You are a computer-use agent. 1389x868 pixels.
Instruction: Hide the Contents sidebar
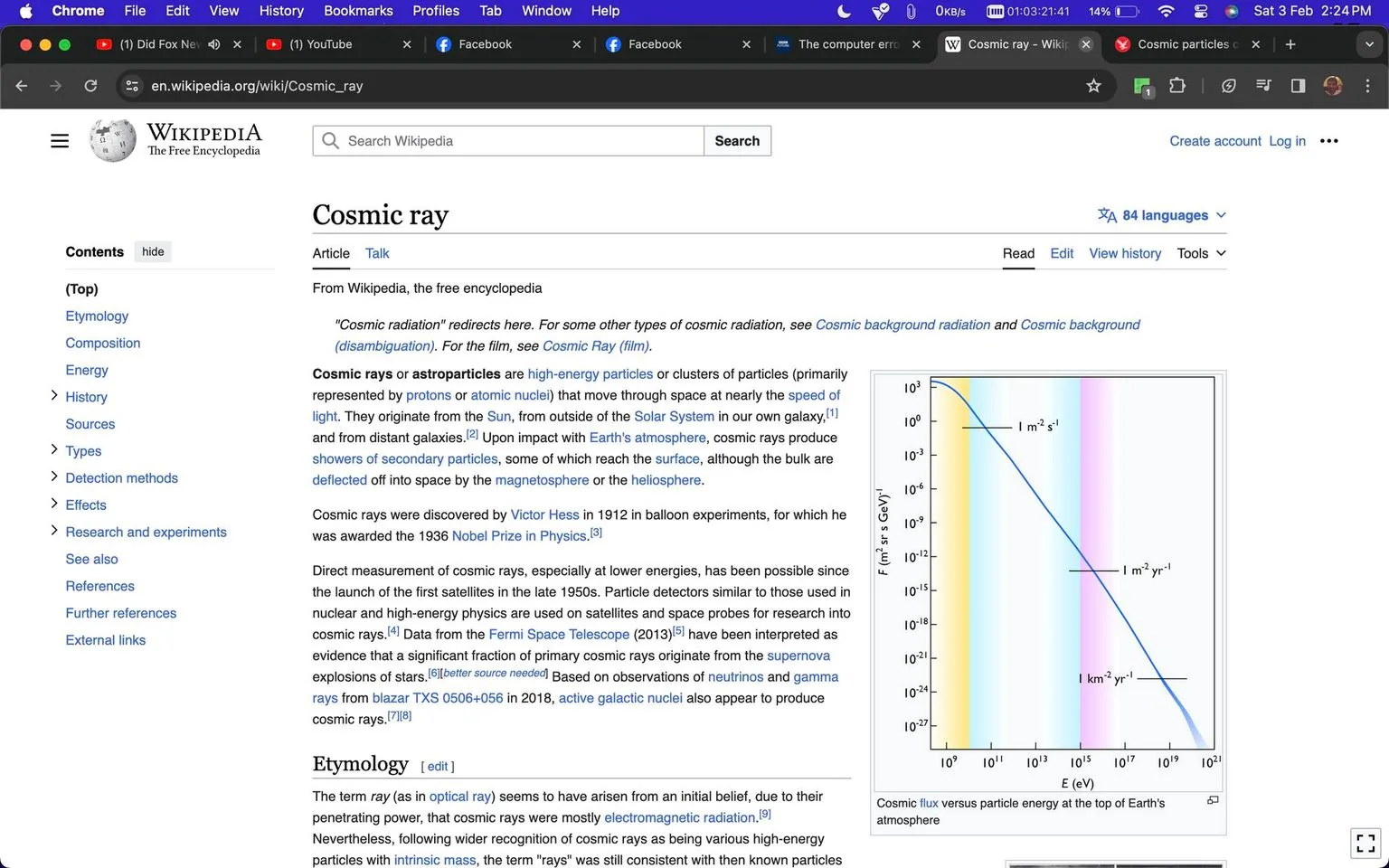(153, 251)
